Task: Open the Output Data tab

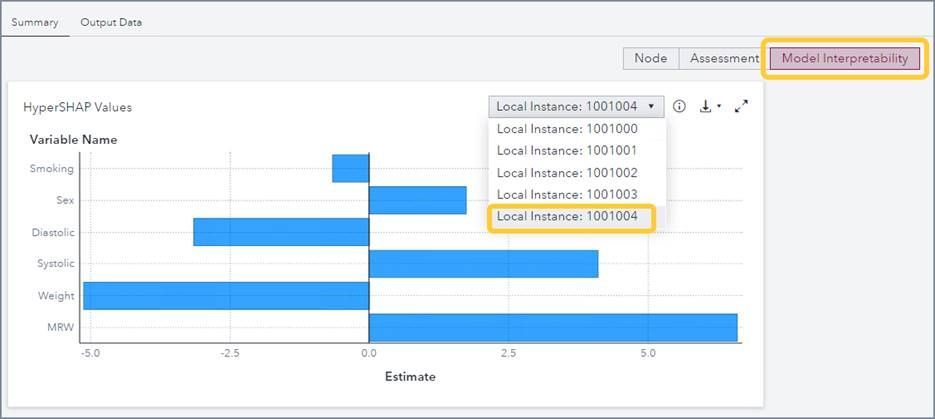Action: coord(111,22)
